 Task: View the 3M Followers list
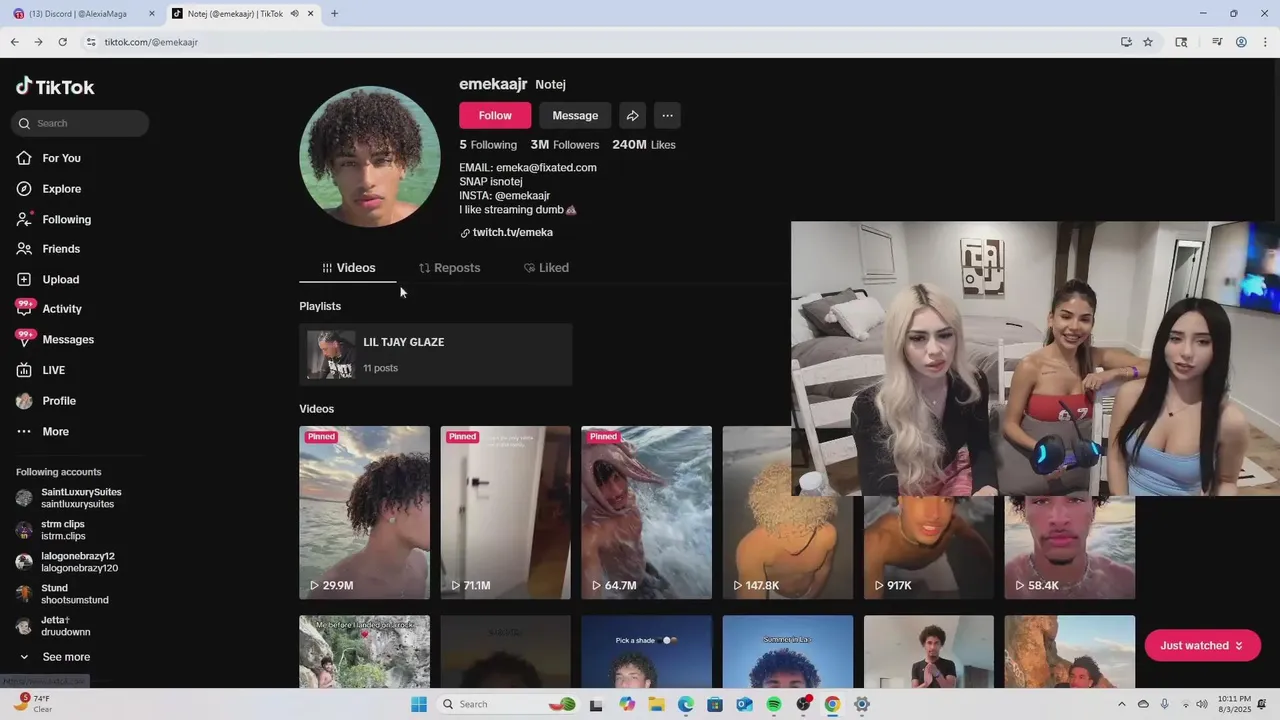point(564,145)
